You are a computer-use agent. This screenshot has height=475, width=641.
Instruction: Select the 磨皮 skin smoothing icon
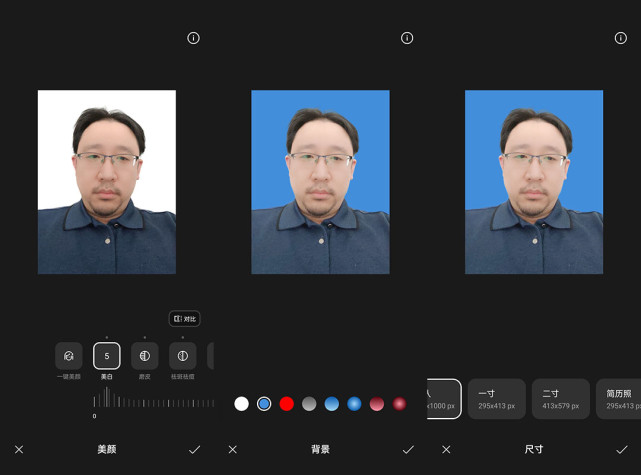pyautogui.click(x=145, y=356)
